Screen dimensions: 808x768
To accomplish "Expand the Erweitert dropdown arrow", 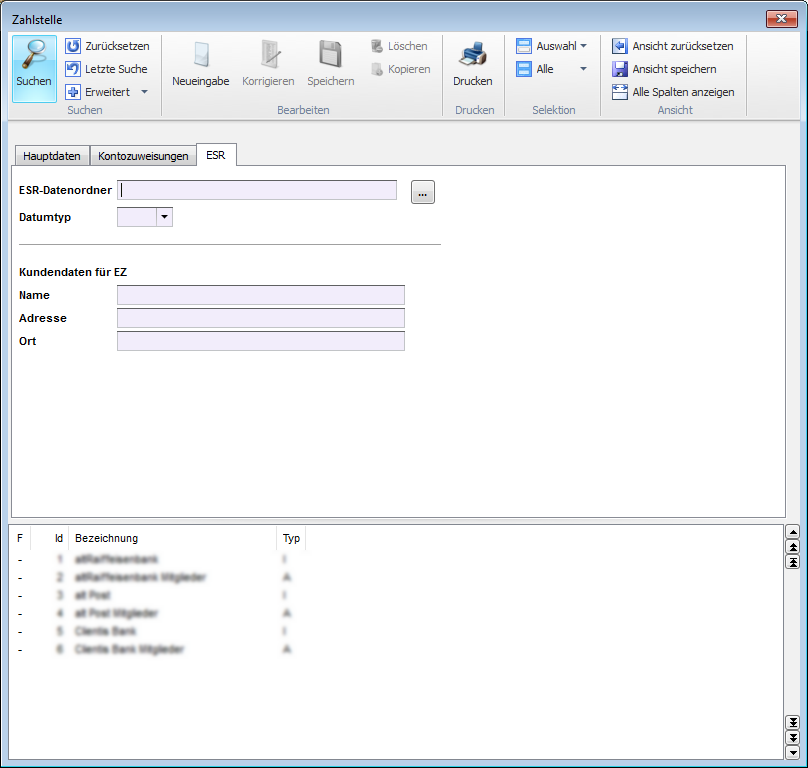I will (x=144, y=92).
